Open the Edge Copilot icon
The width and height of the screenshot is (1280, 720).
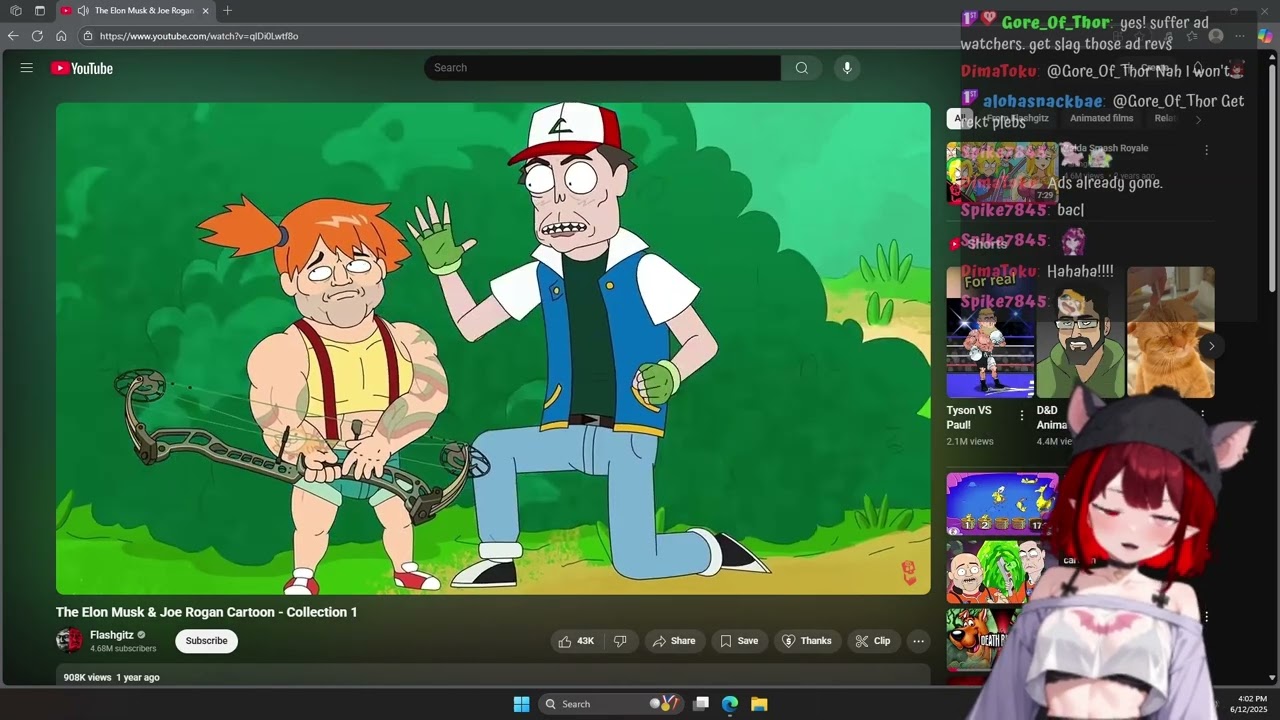[1265, 36]
